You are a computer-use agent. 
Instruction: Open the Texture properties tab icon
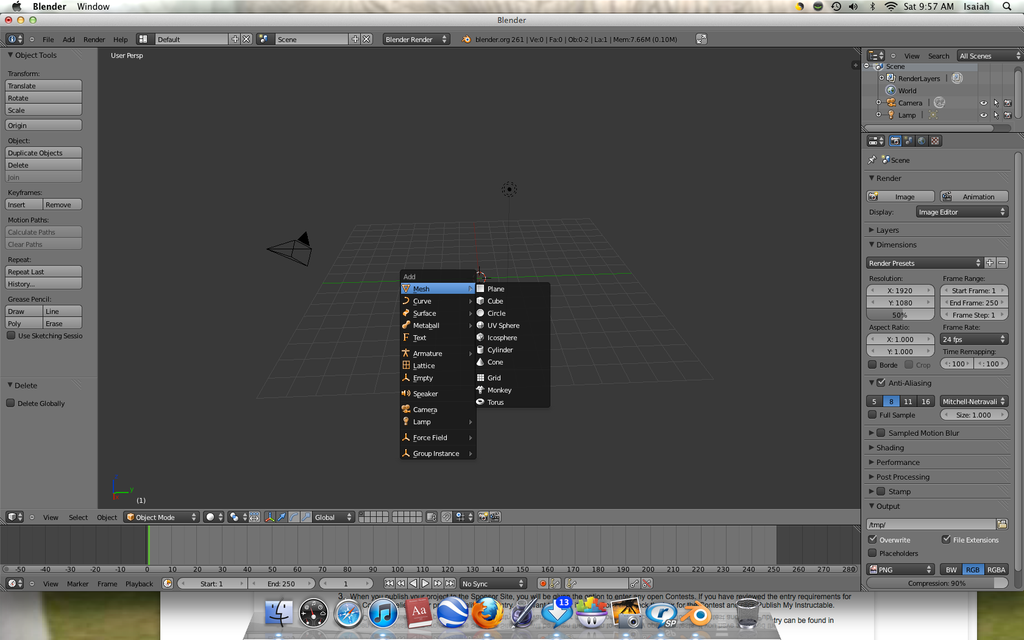click(935, 141)
